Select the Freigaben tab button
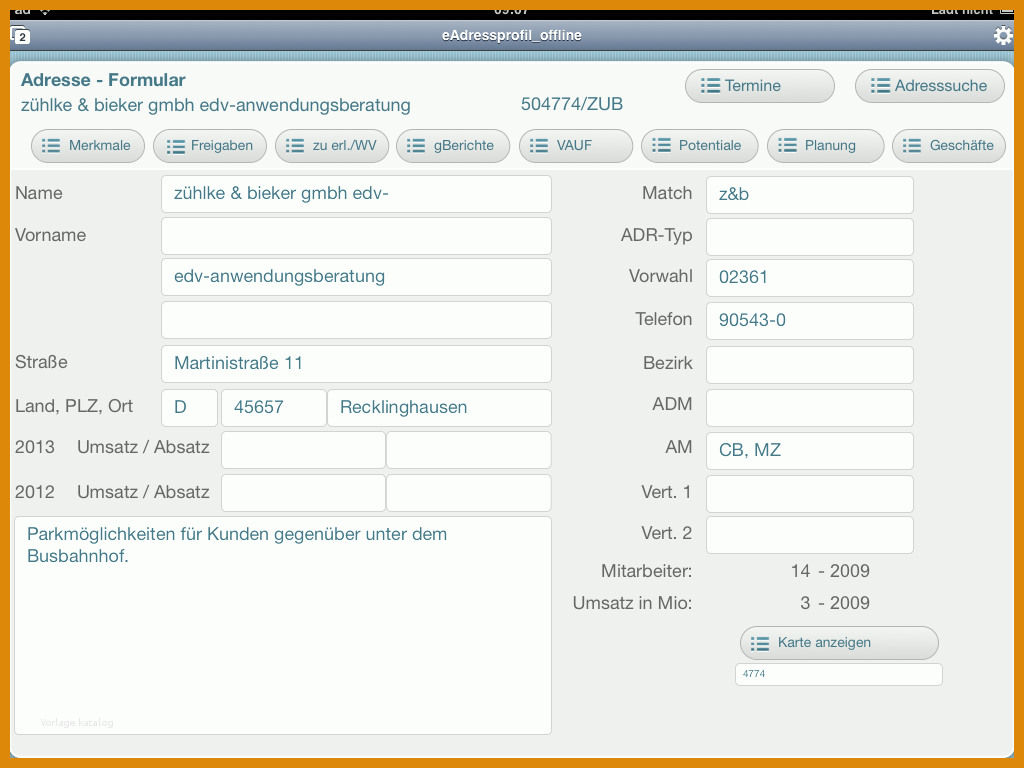The image size is (1024, 768). click(210, 146)
